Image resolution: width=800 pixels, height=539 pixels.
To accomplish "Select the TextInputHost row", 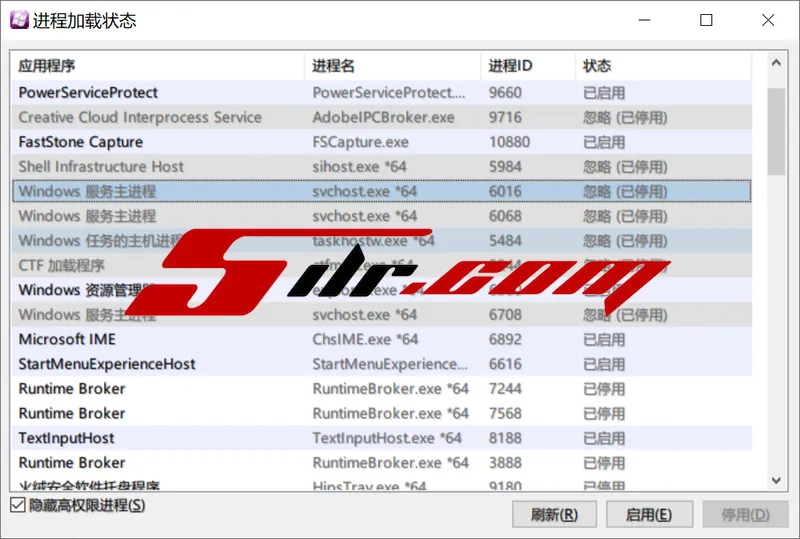I will coord(381,438).
